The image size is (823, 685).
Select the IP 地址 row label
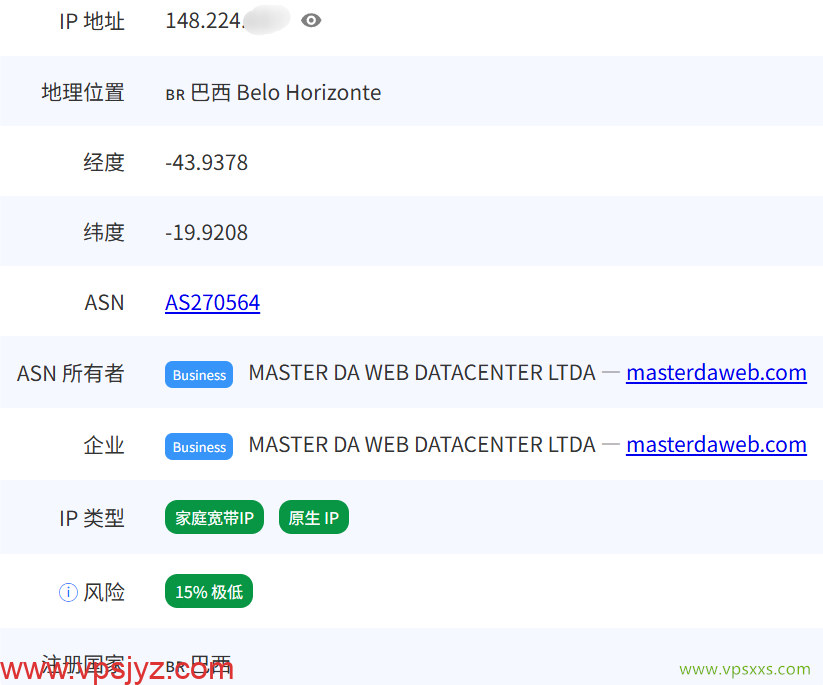coord(91,20)
